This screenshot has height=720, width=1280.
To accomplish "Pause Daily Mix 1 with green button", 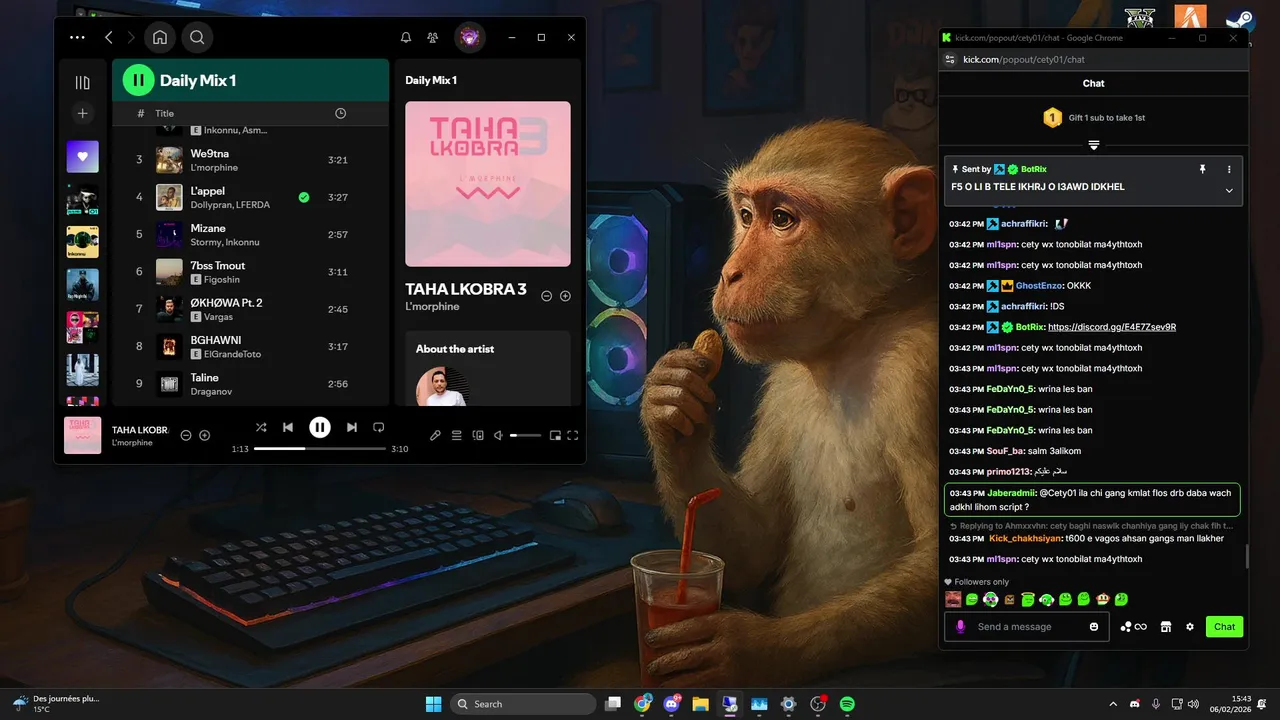I will [138, 80].
